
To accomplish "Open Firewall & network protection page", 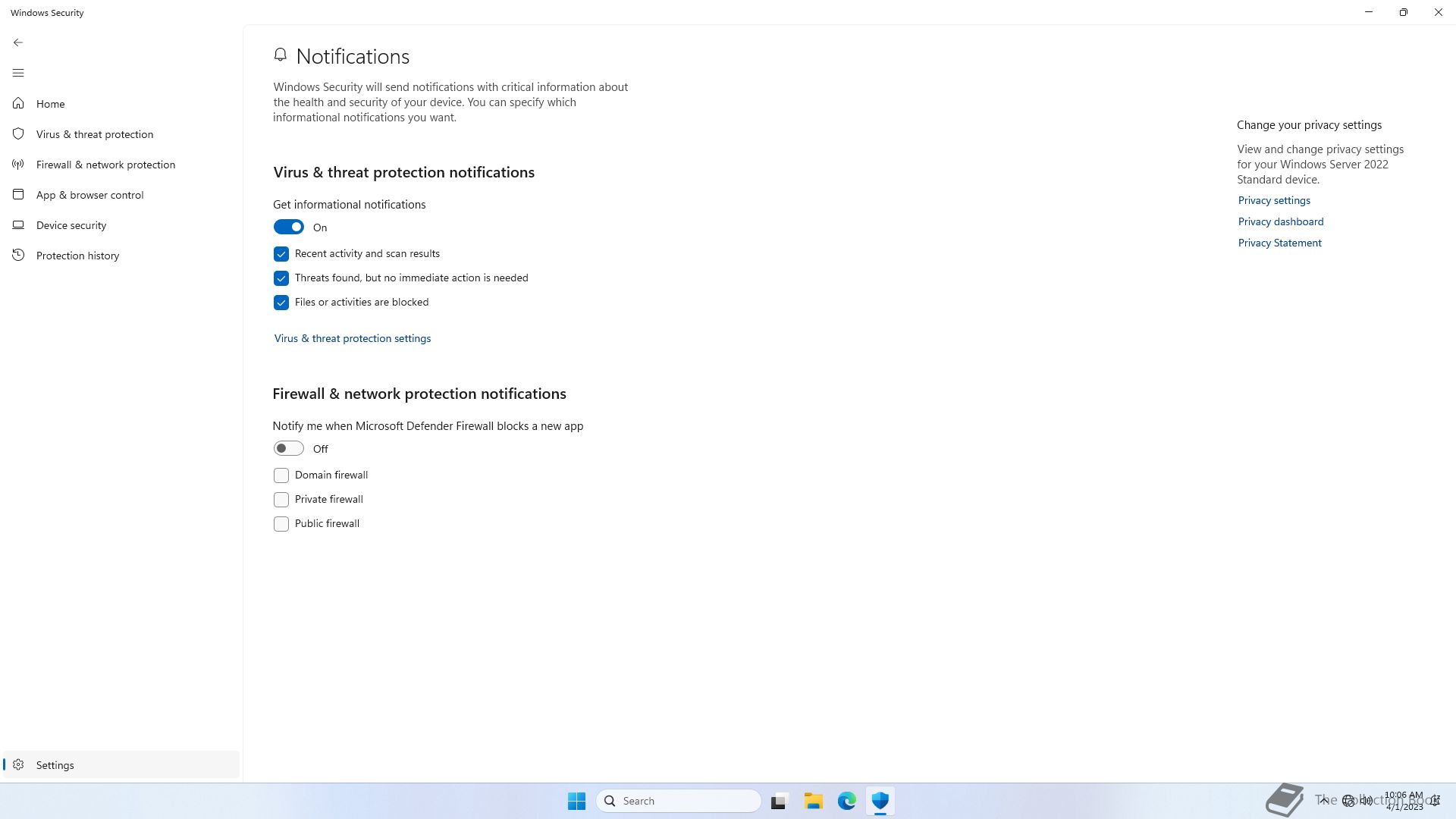I will click(121, 165).
